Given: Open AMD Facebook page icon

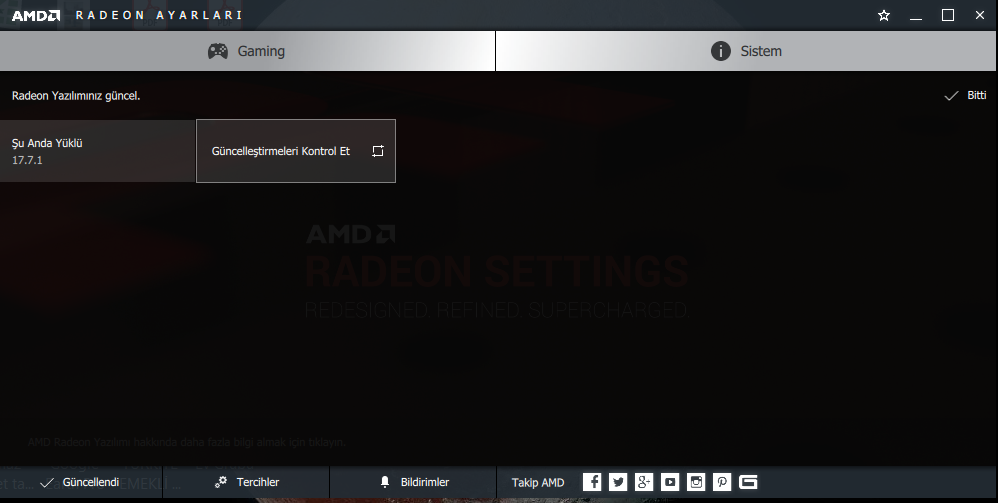Looking at the screenshot, I should pos(592,482).
